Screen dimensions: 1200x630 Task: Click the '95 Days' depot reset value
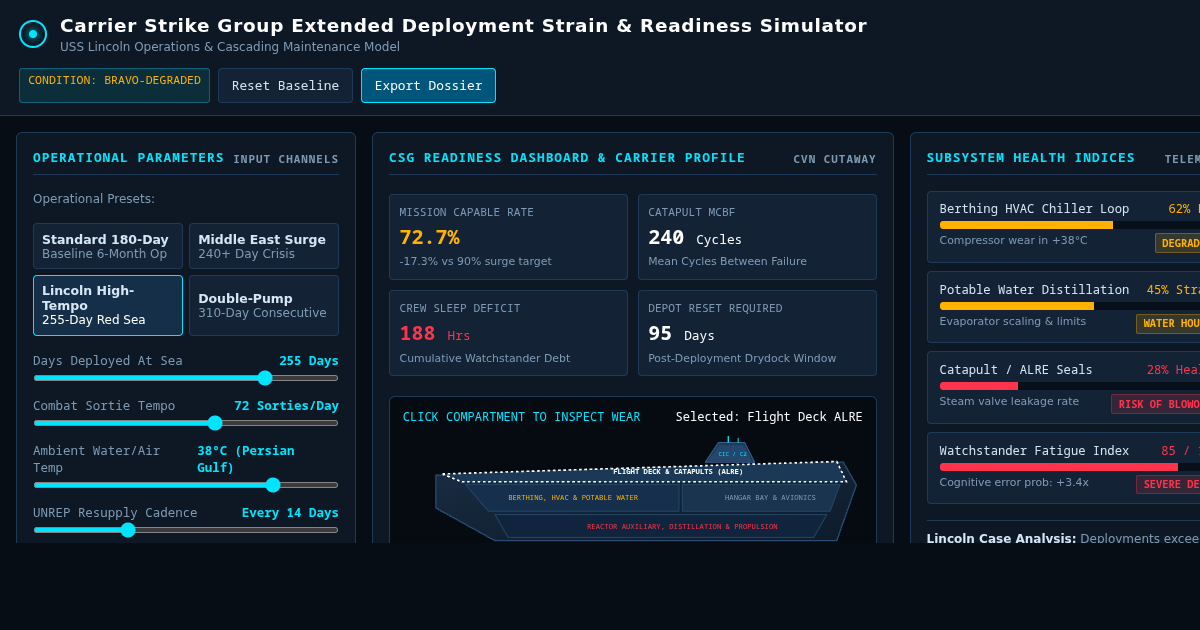point(682,334)
